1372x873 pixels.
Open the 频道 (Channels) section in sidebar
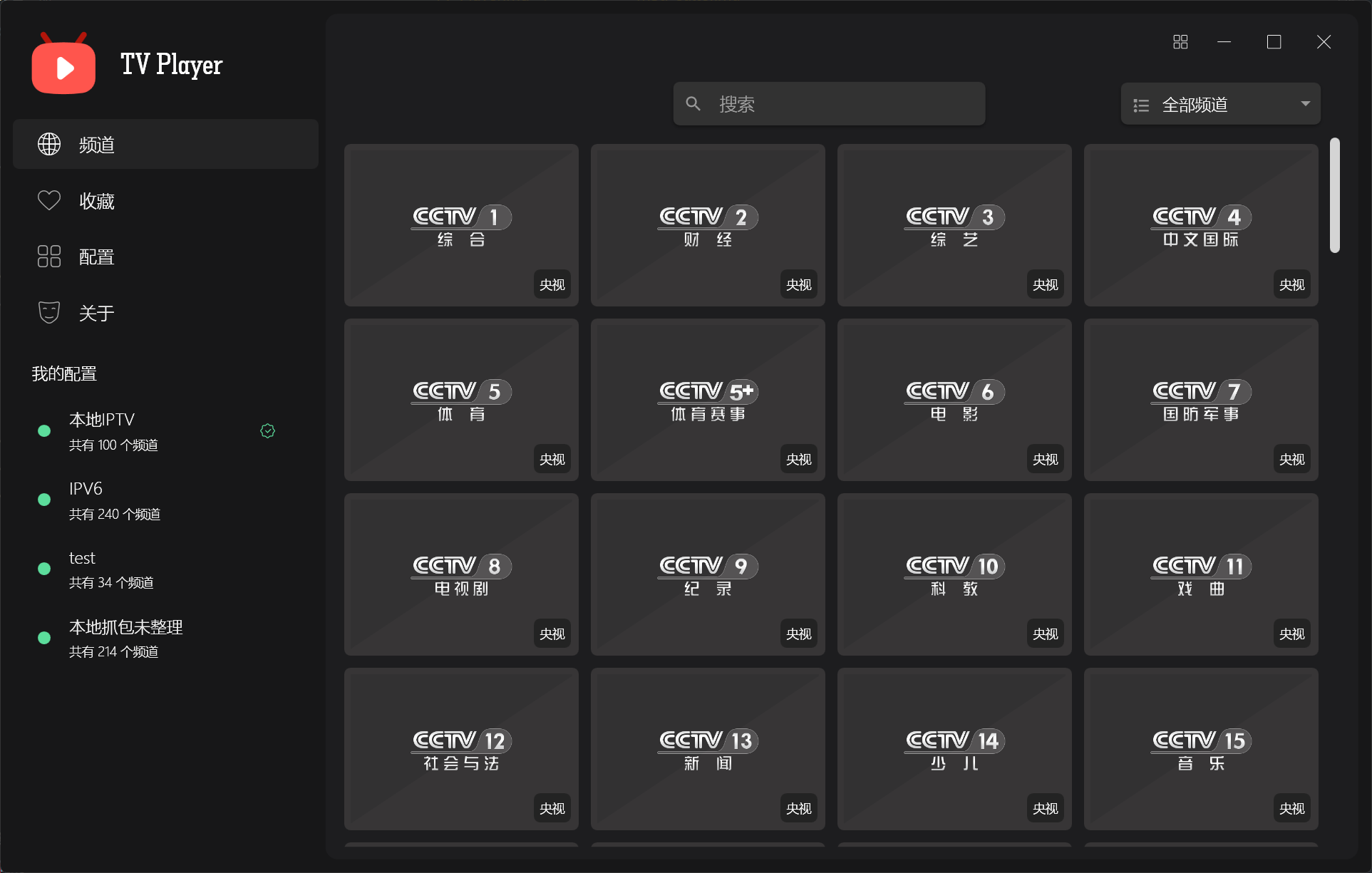(96, 144)
